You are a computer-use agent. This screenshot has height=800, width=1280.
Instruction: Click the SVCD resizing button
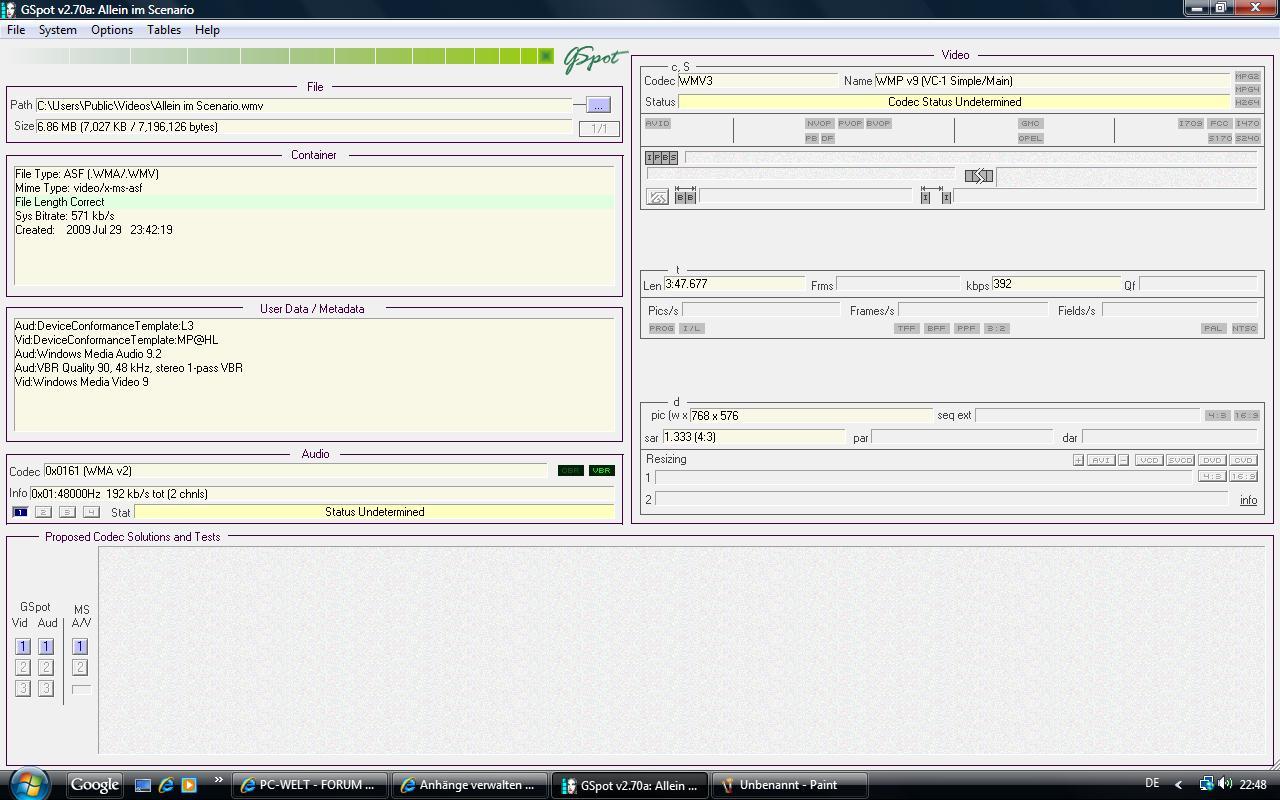(1180, 460)
